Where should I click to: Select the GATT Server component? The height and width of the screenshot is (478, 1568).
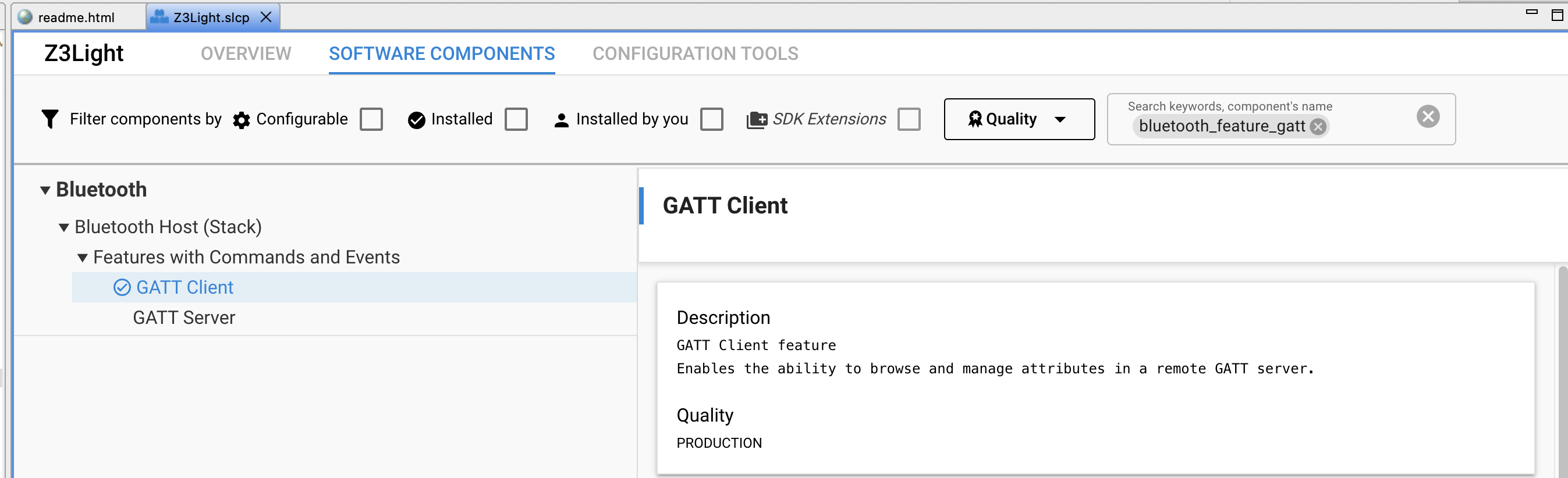pos(184,318)
